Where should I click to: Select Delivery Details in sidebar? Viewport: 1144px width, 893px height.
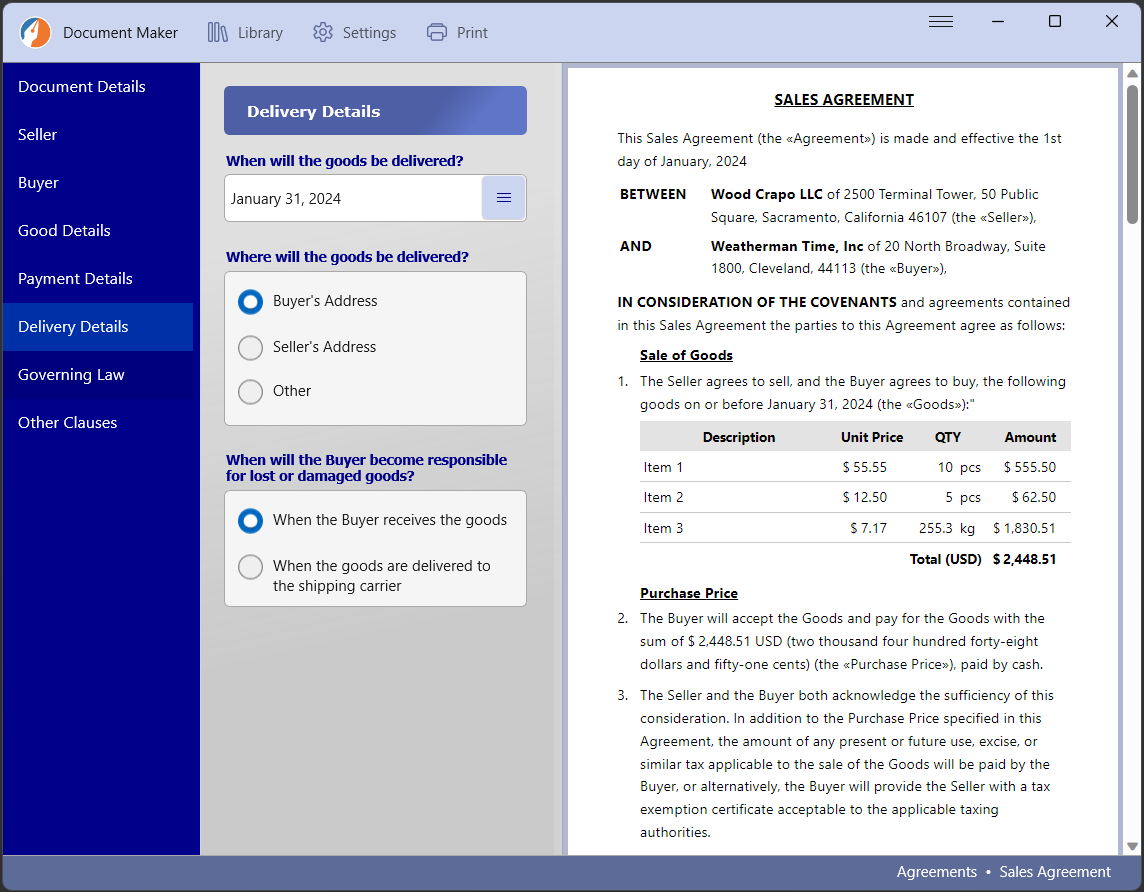click(x=98, y=327)
